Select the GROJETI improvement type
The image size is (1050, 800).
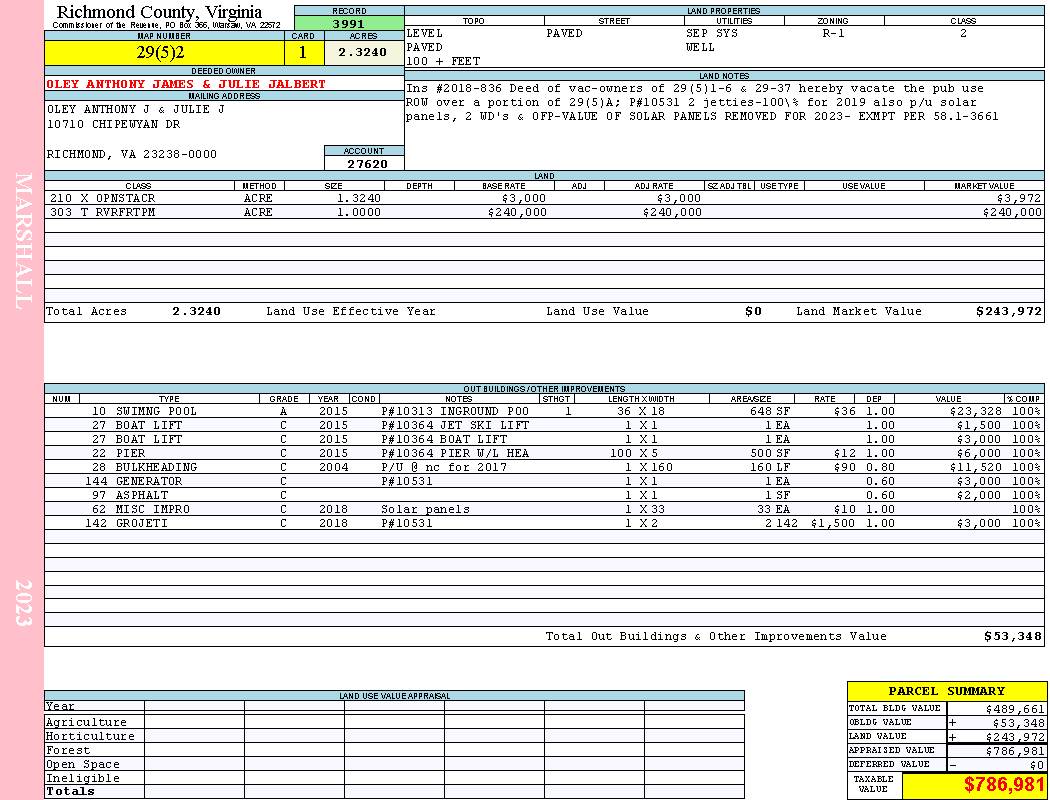[142, 524]
